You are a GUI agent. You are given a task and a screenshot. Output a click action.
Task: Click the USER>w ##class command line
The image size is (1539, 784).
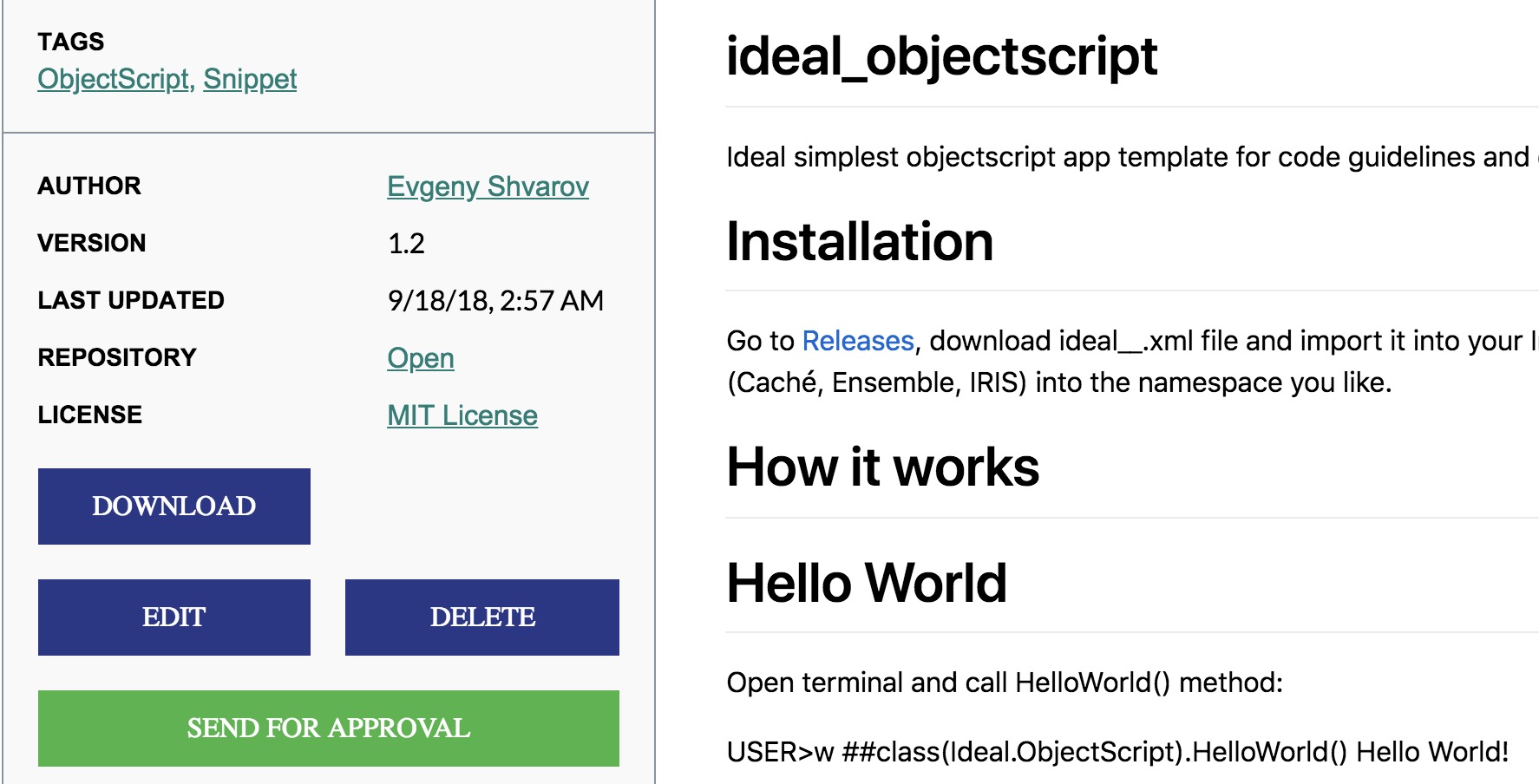coord(1117,752)
